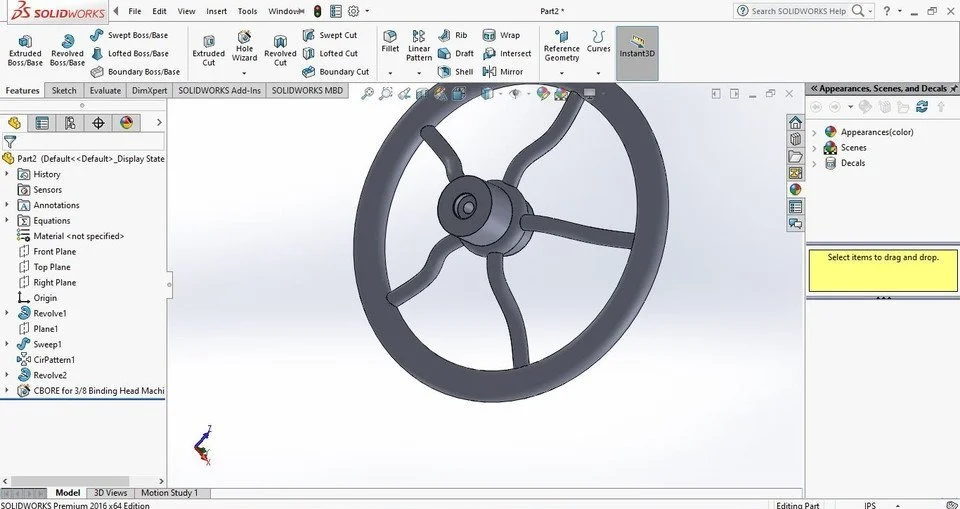Open the Insert menu
The image size is (960, 509).
(216, 11)
